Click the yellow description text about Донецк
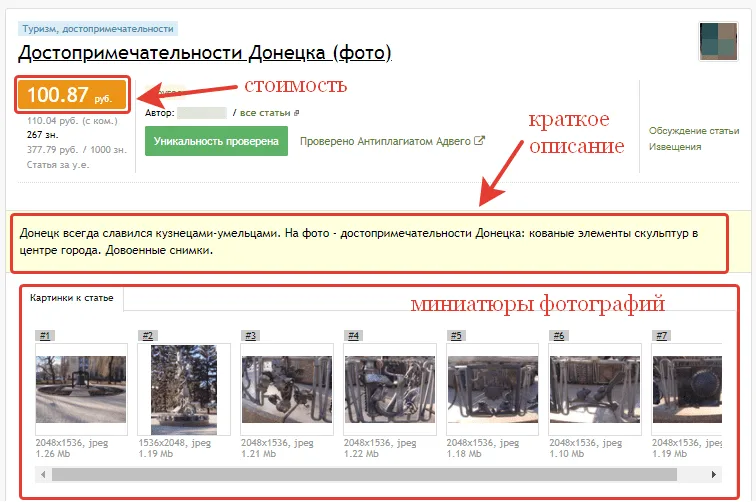The image size is (756, 502). click(x=359, y=242)
